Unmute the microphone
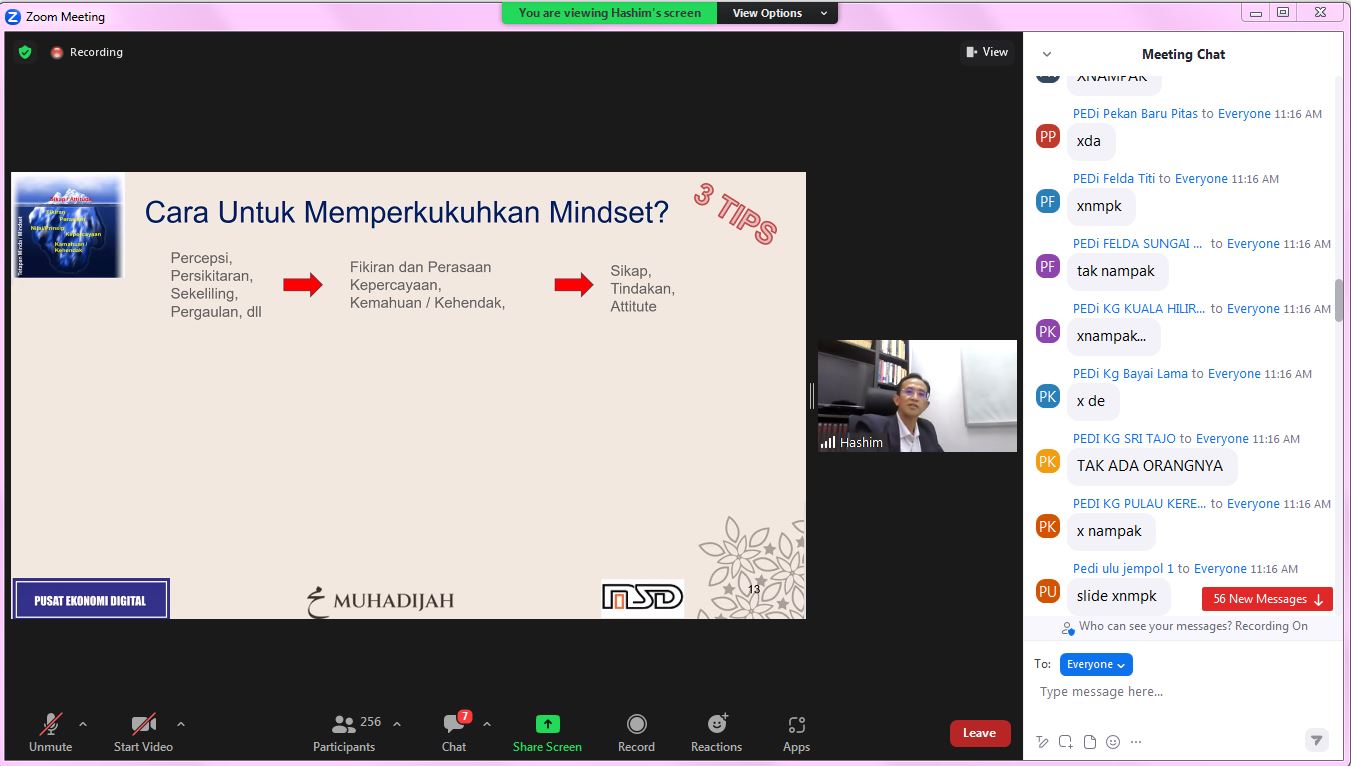The height and width of the screenshot is (766, 1351). tap(50, 732)
